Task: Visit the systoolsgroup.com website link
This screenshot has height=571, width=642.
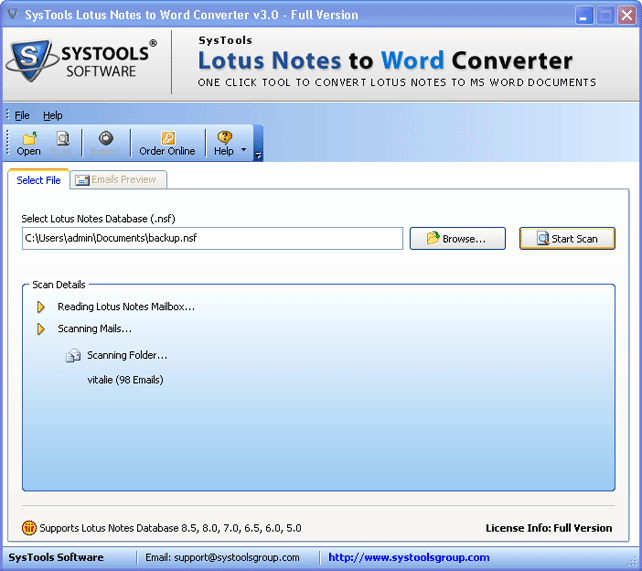Action: (408, 557)
